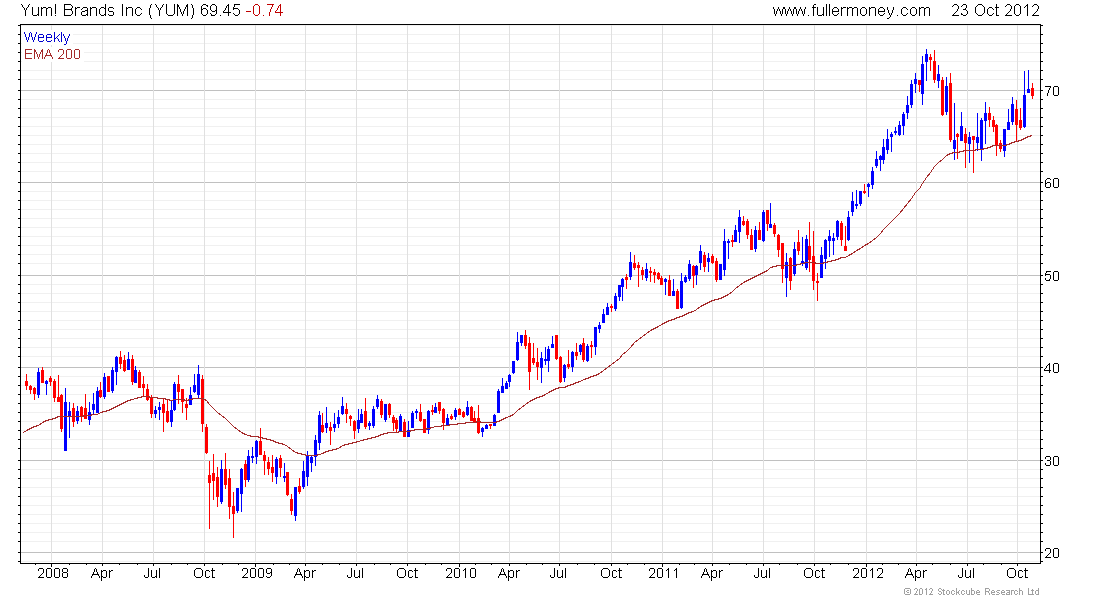Click the Oct label just before 2012

tap(814, 573)
